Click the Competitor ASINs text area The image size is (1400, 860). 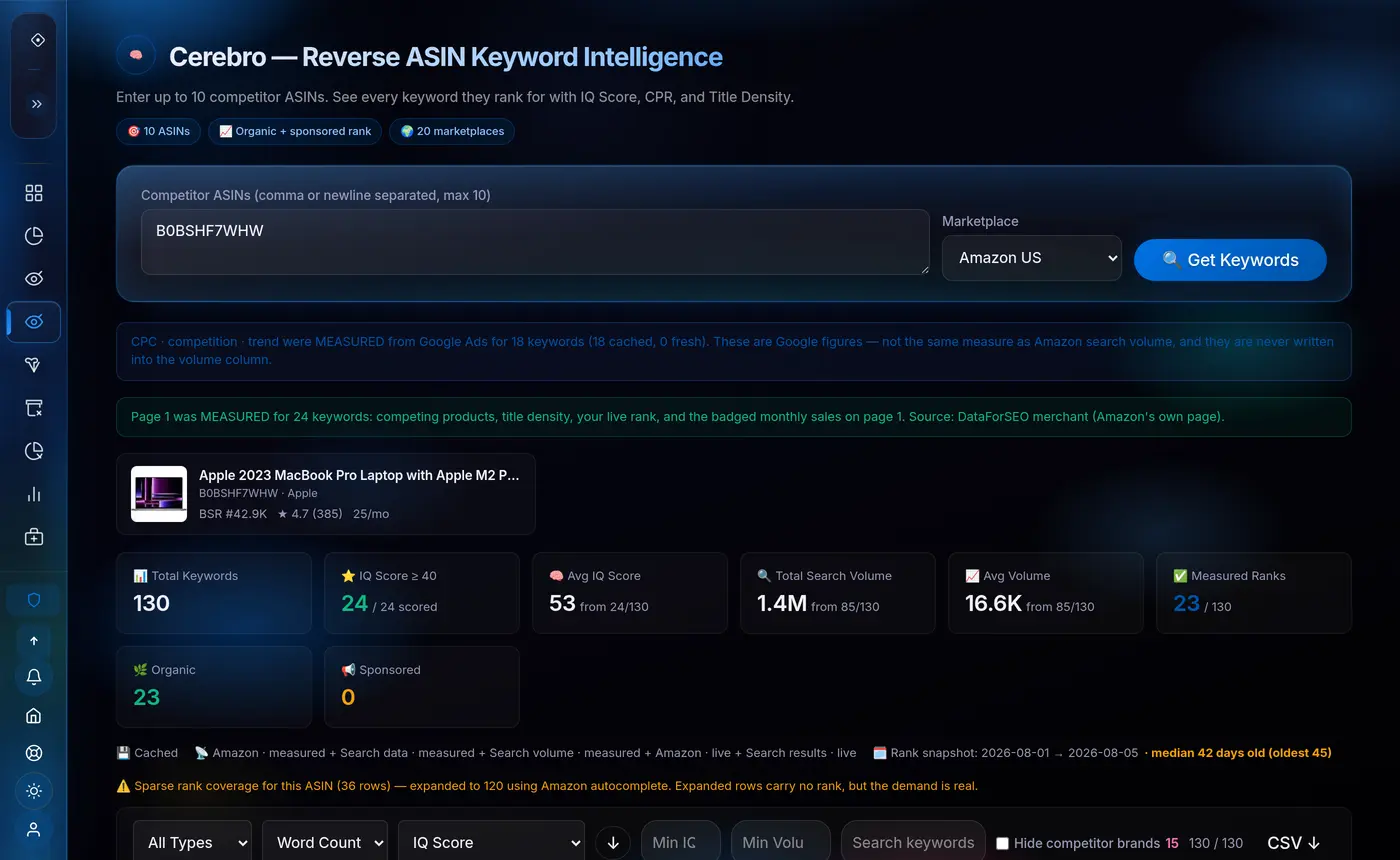pyautogui.click(x=535, y=242)
